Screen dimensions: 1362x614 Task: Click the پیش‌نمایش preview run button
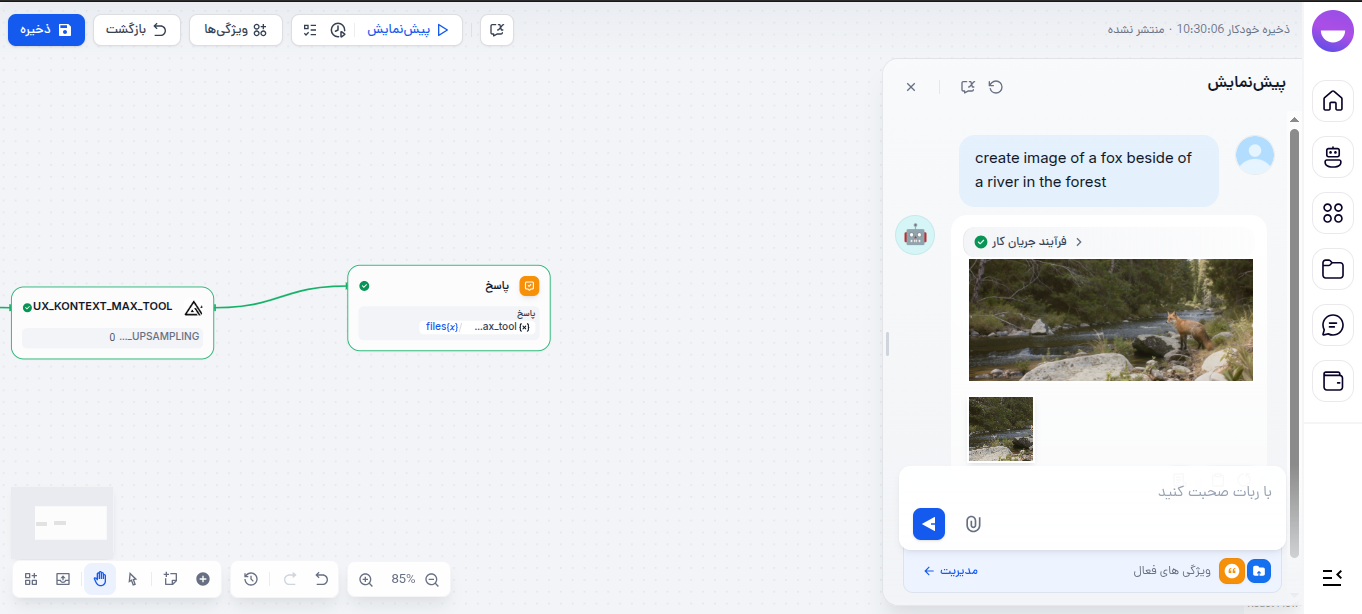tap(407, 30)
